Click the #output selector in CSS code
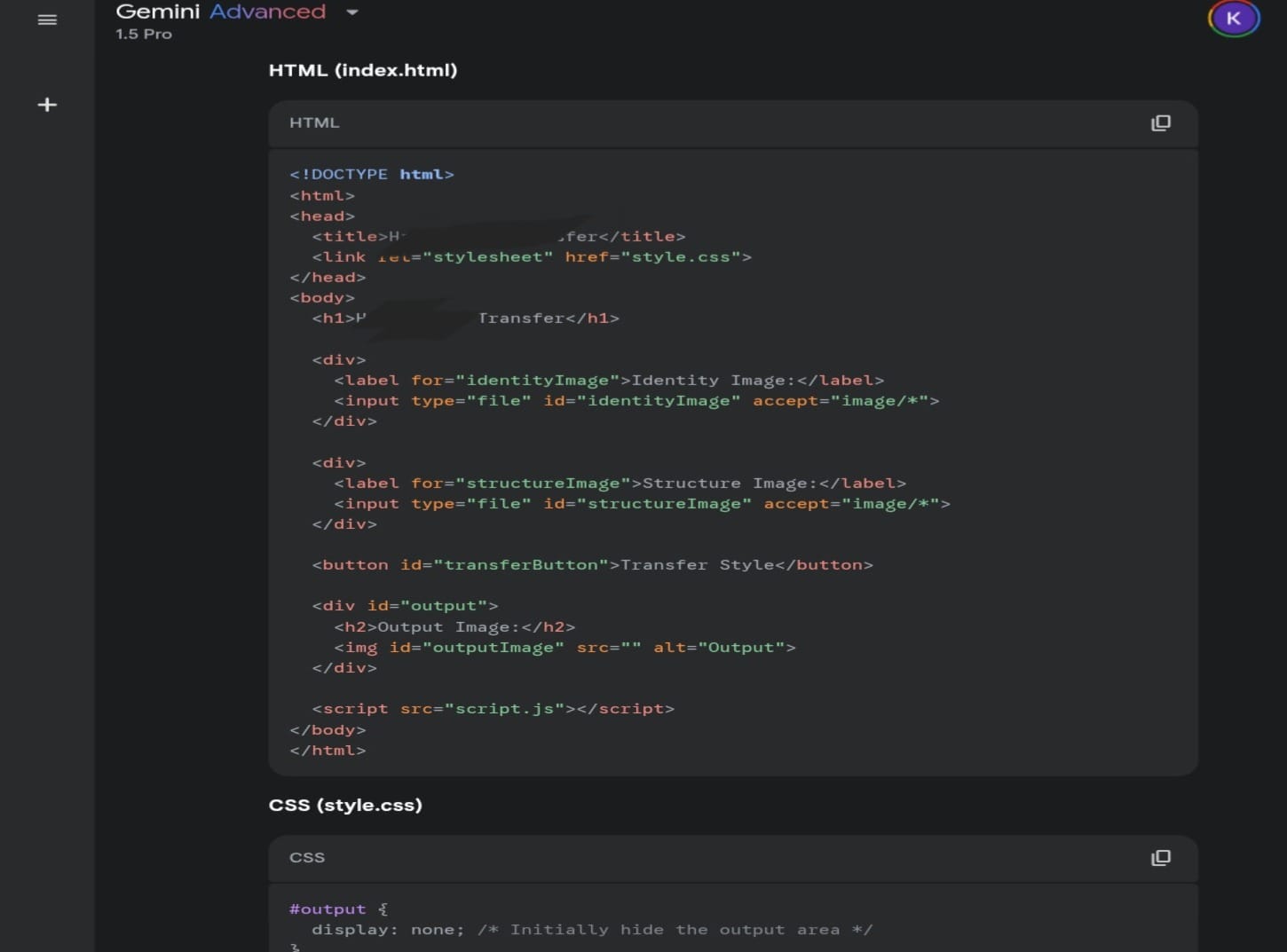The height and width of the screenshot is (952, 1287). [327, 909]
